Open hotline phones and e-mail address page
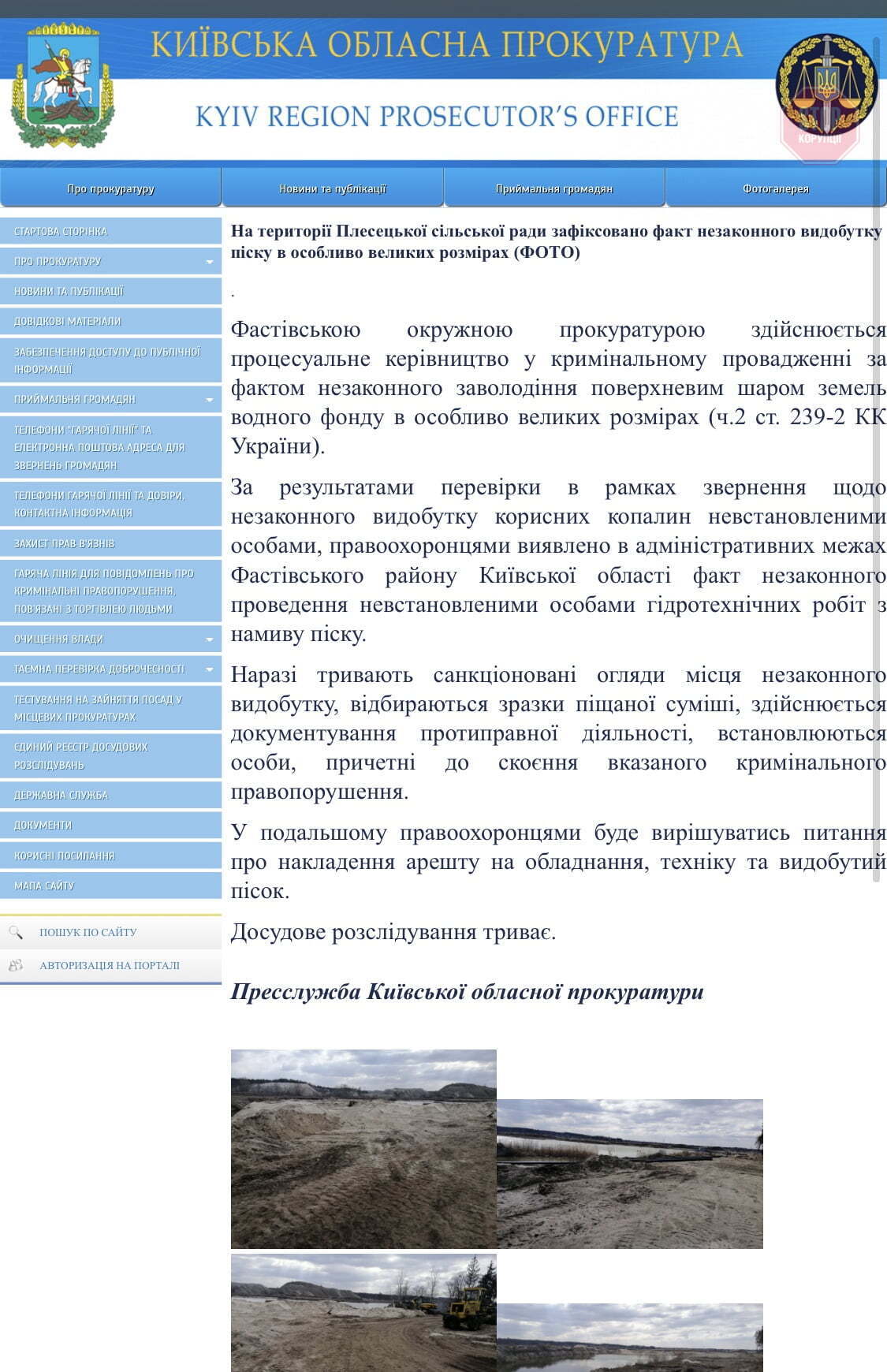This screenshot has height=1372, width=887. 110,447
